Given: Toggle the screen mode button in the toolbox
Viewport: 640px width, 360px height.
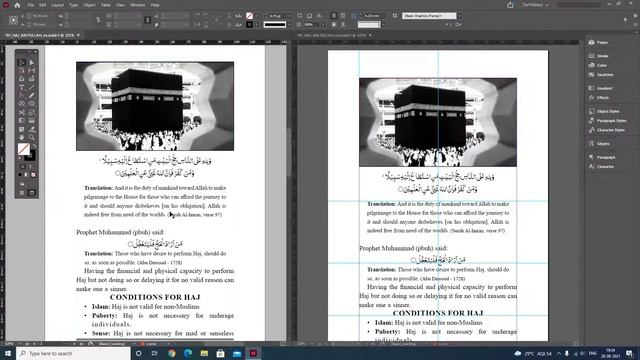Looking at the screenshot, I should point(31,193).
